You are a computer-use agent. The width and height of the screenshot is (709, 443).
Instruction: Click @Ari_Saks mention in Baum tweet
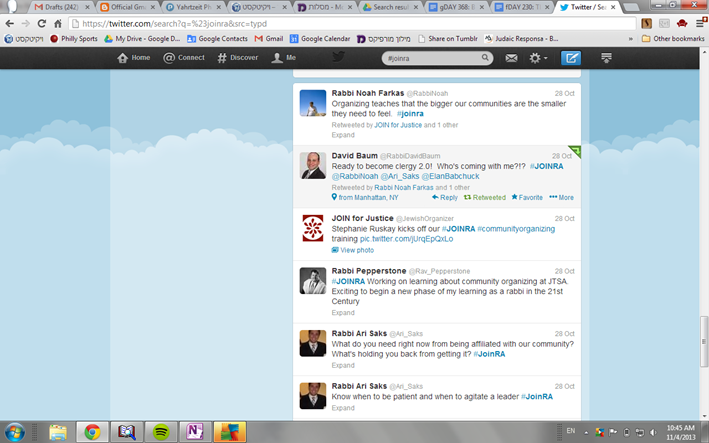coord(400,176)
